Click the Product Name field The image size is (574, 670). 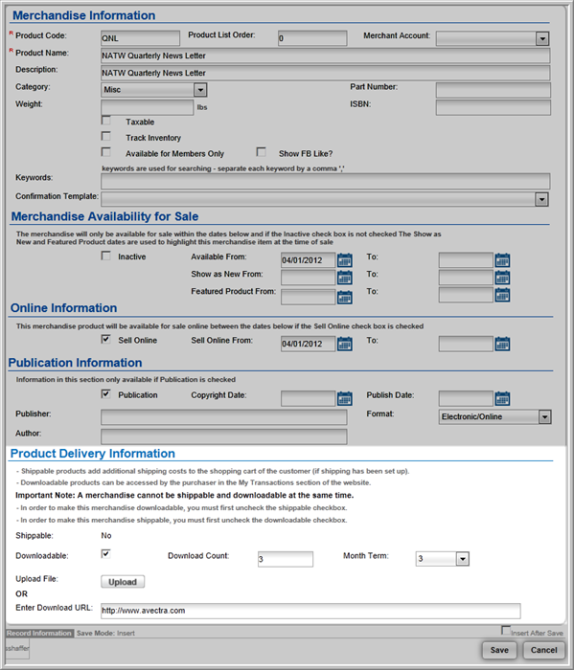[325, 56]
